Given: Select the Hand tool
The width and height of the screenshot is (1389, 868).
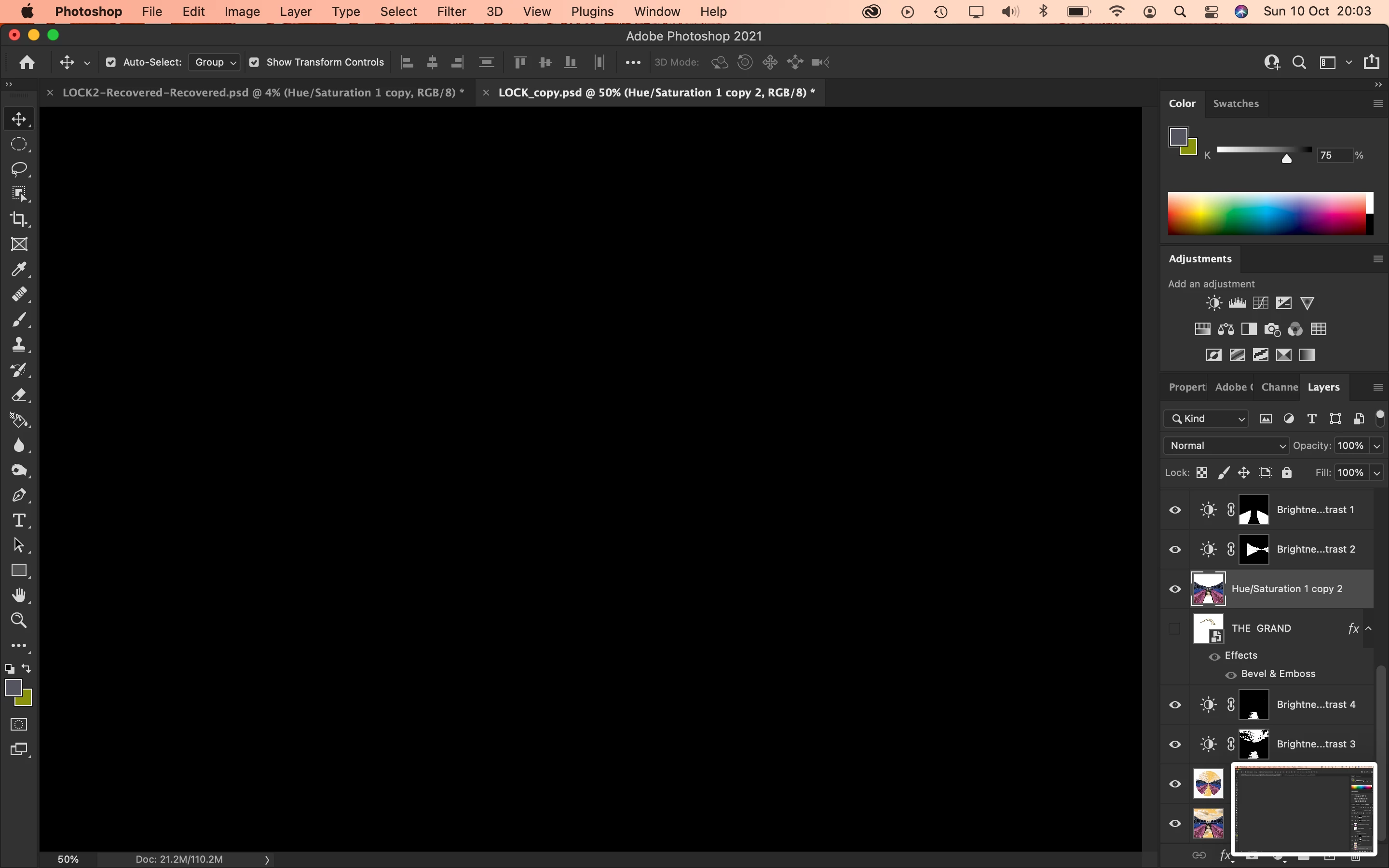Looking at the screenshot, I should tap(19, 596).
